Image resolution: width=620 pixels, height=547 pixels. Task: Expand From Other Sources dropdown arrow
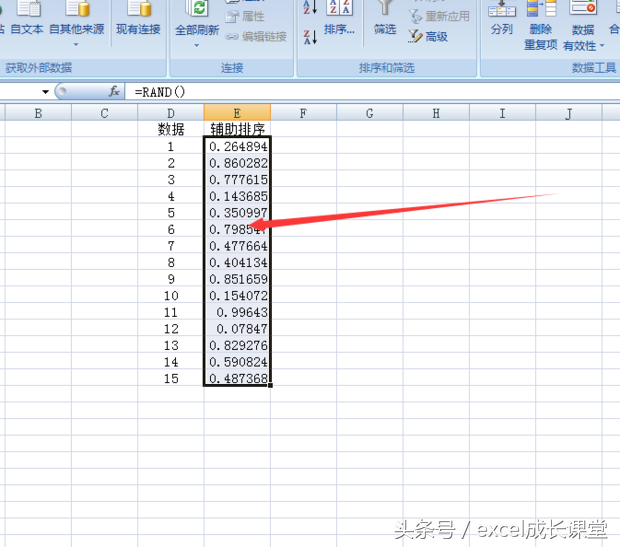[76, 45]
